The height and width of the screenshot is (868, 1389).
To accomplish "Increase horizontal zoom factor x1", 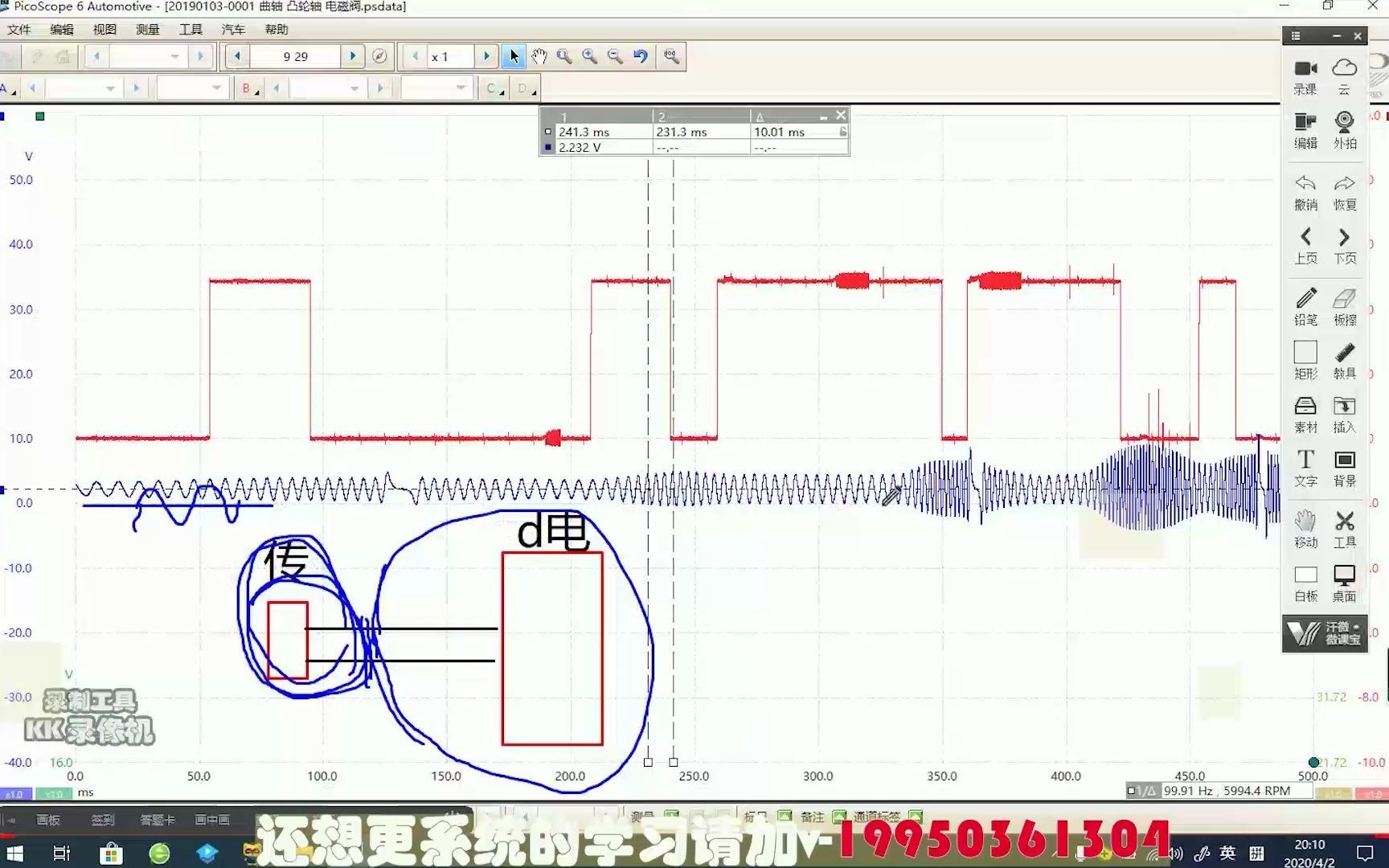I will coord(486,56).
